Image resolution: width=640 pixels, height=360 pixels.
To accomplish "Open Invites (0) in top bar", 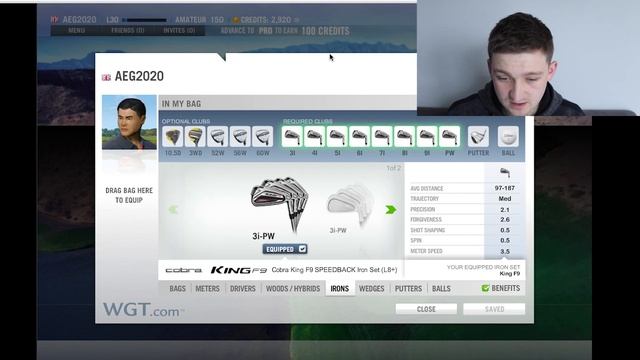I will pyautogui.click(x=179, y=31).
